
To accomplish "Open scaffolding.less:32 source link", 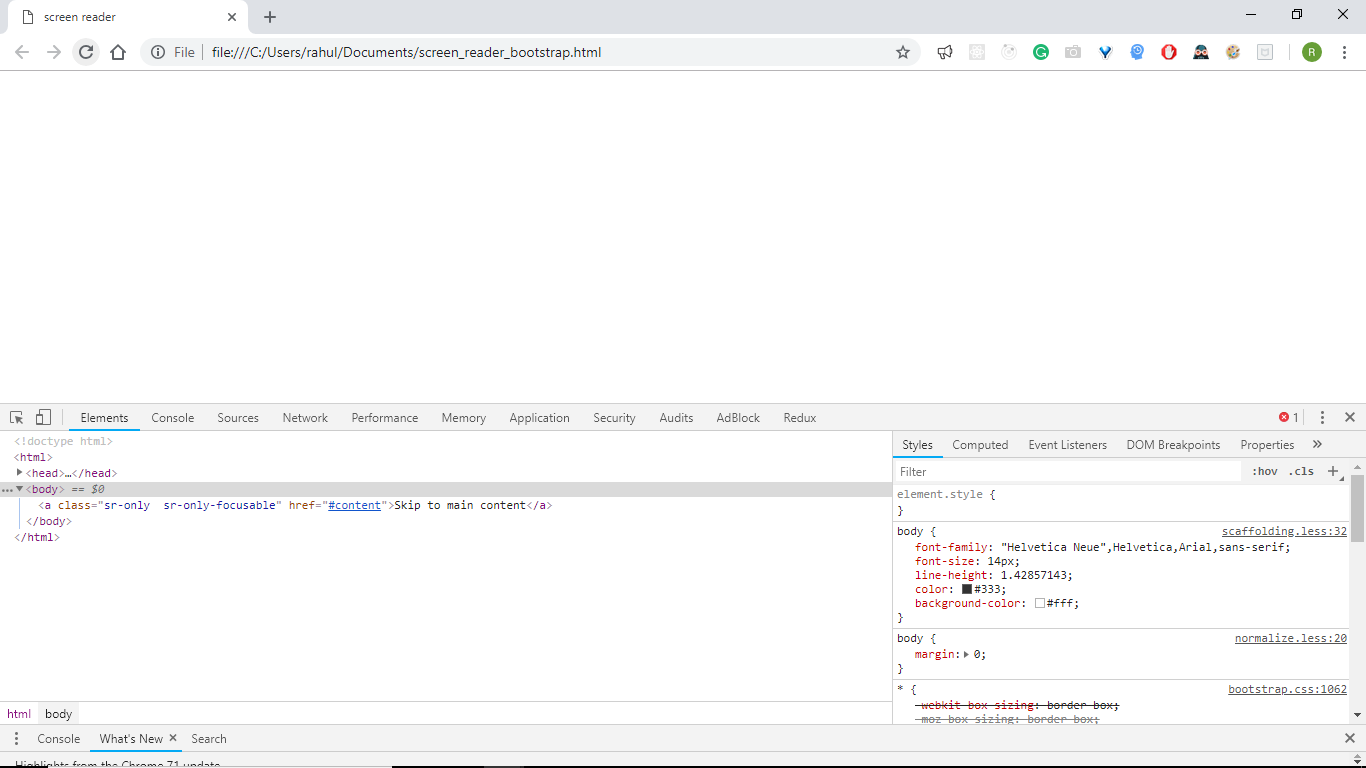I will coord(1284,532).
